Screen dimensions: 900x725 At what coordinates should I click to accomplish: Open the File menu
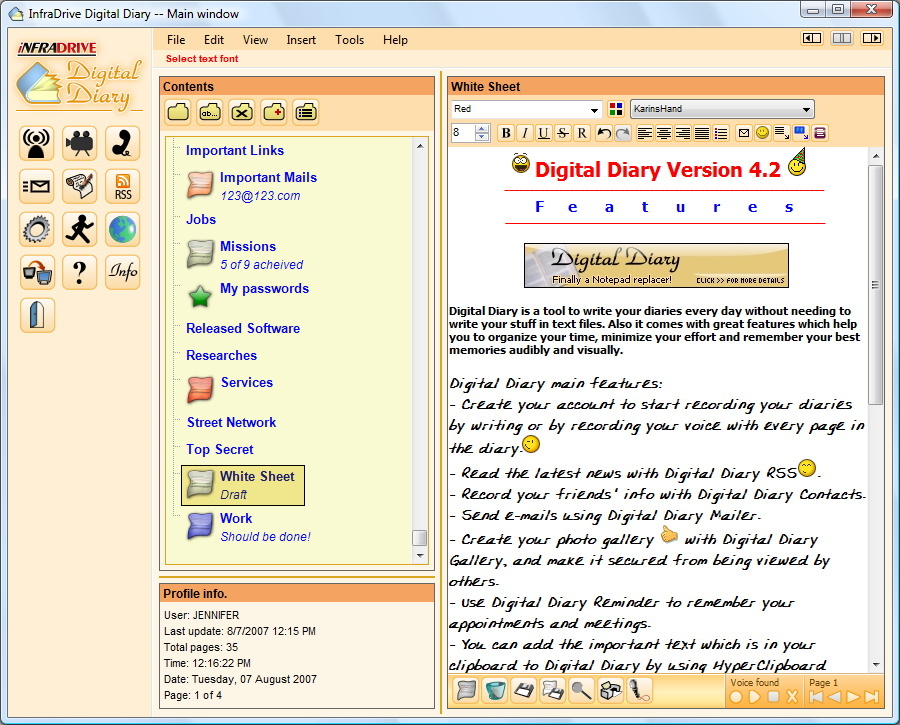point(176,40)
